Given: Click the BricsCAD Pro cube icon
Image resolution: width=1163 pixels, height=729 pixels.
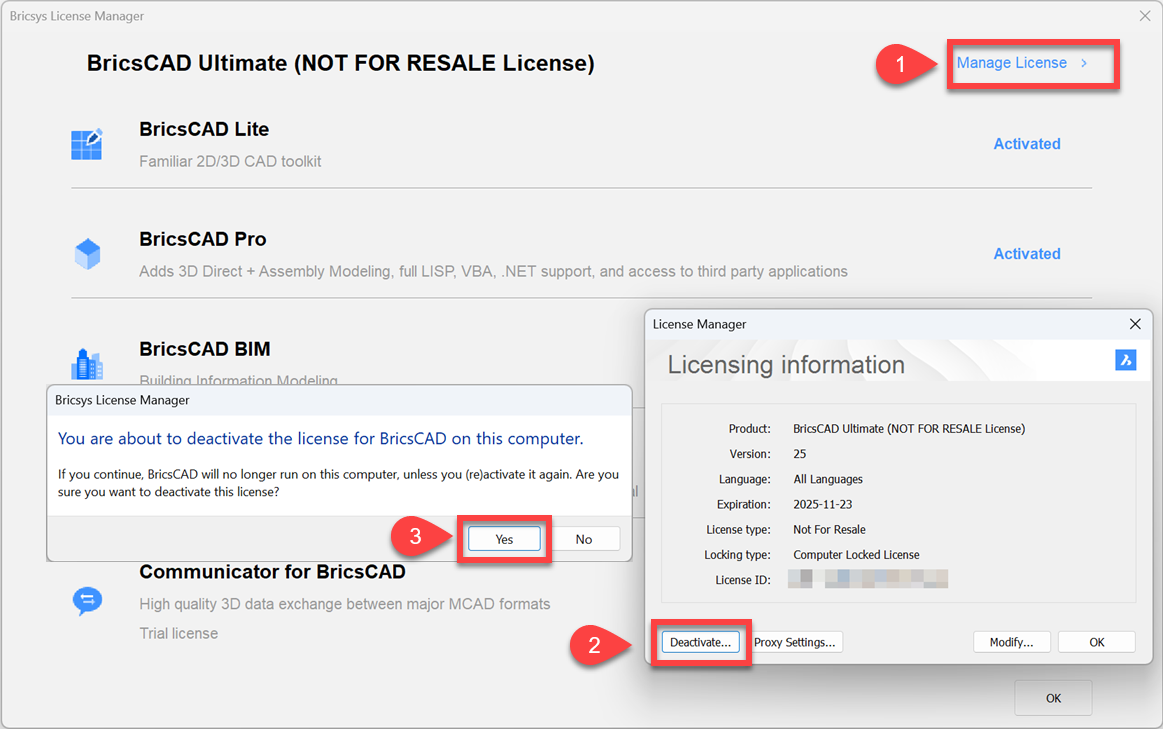Looking at the screenshot, I should tap(88, 254).
